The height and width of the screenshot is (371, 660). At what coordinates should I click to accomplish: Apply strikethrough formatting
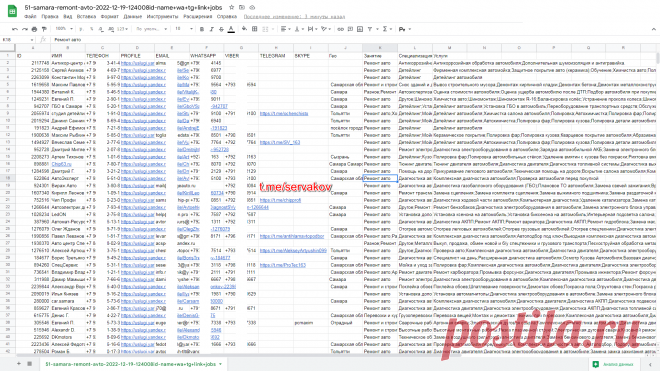(221, 29)
